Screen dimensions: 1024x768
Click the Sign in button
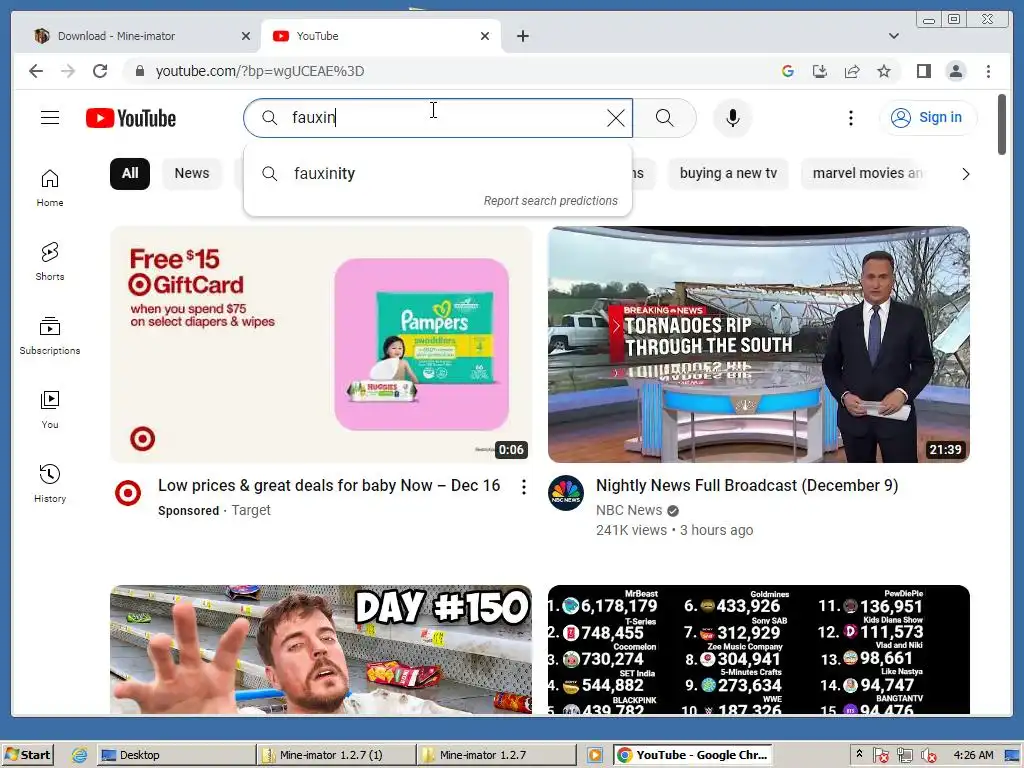[x=927, y=118]
